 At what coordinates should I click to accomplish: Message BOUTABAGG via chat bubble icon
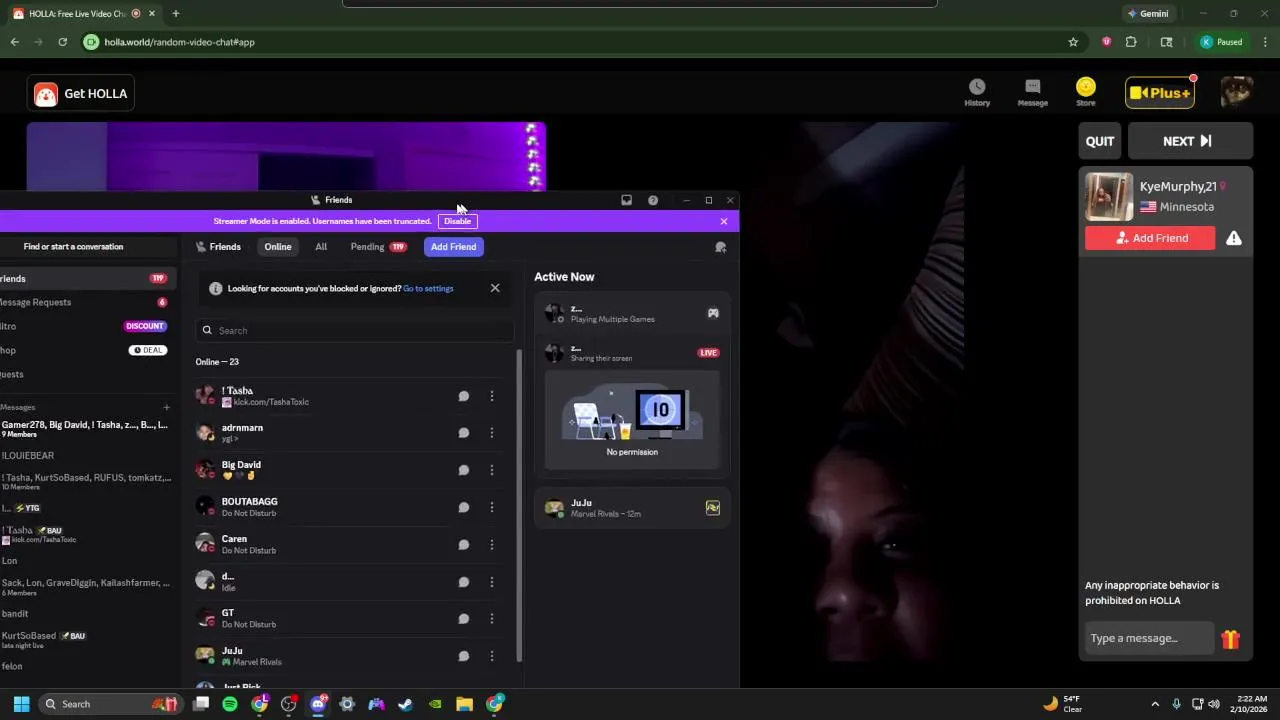click(464, 507)
